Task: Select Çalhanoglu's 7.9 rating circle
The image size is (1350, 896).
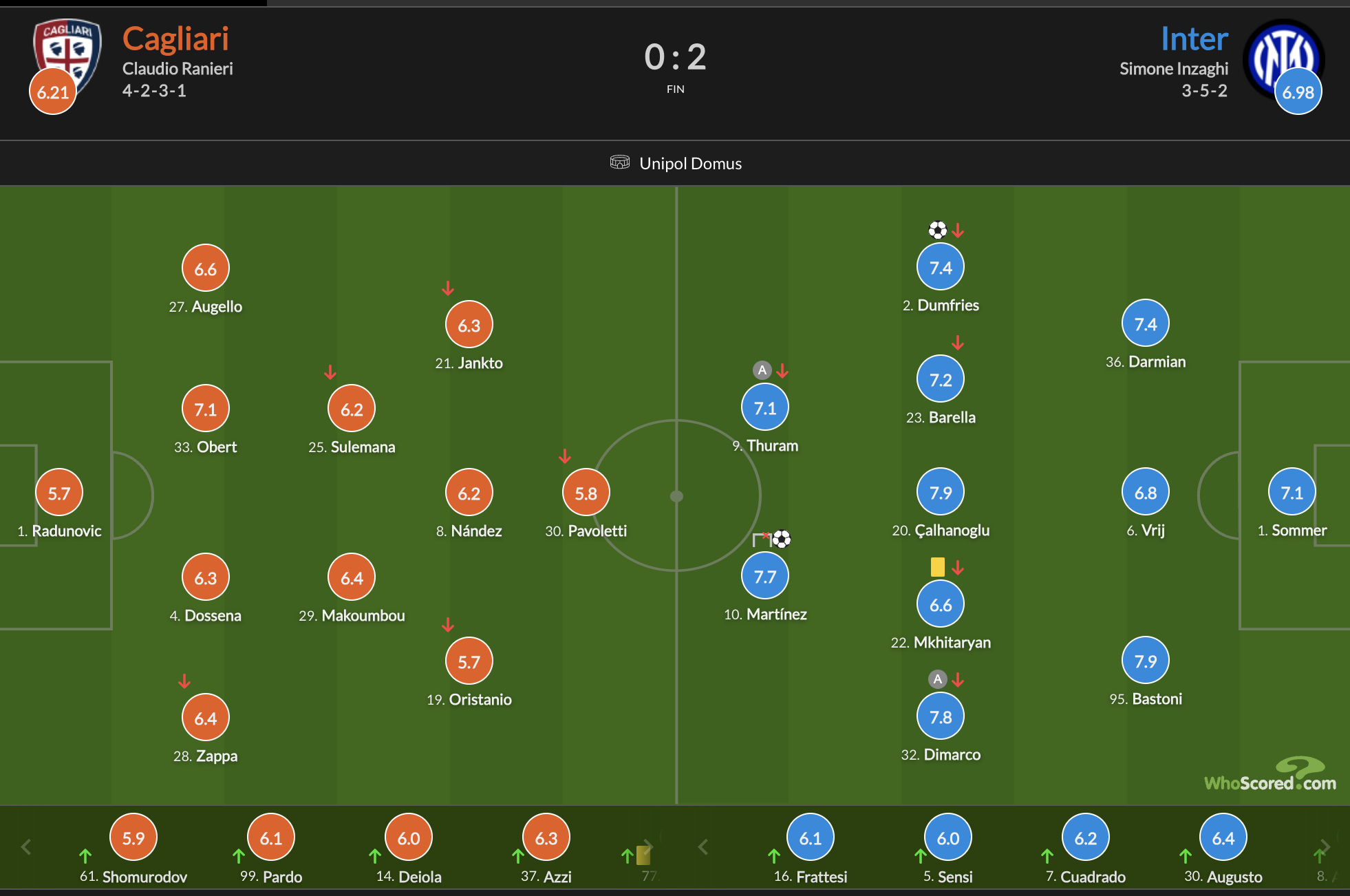Action: [x=941, y=492]
